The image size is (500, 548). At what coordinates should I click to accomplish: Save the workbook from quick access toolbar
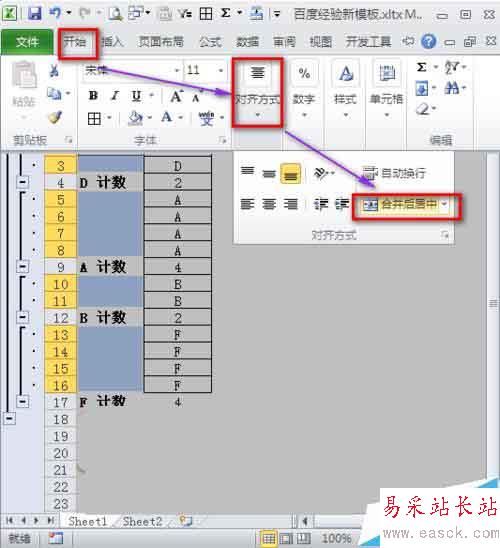[x=34, y=13]
